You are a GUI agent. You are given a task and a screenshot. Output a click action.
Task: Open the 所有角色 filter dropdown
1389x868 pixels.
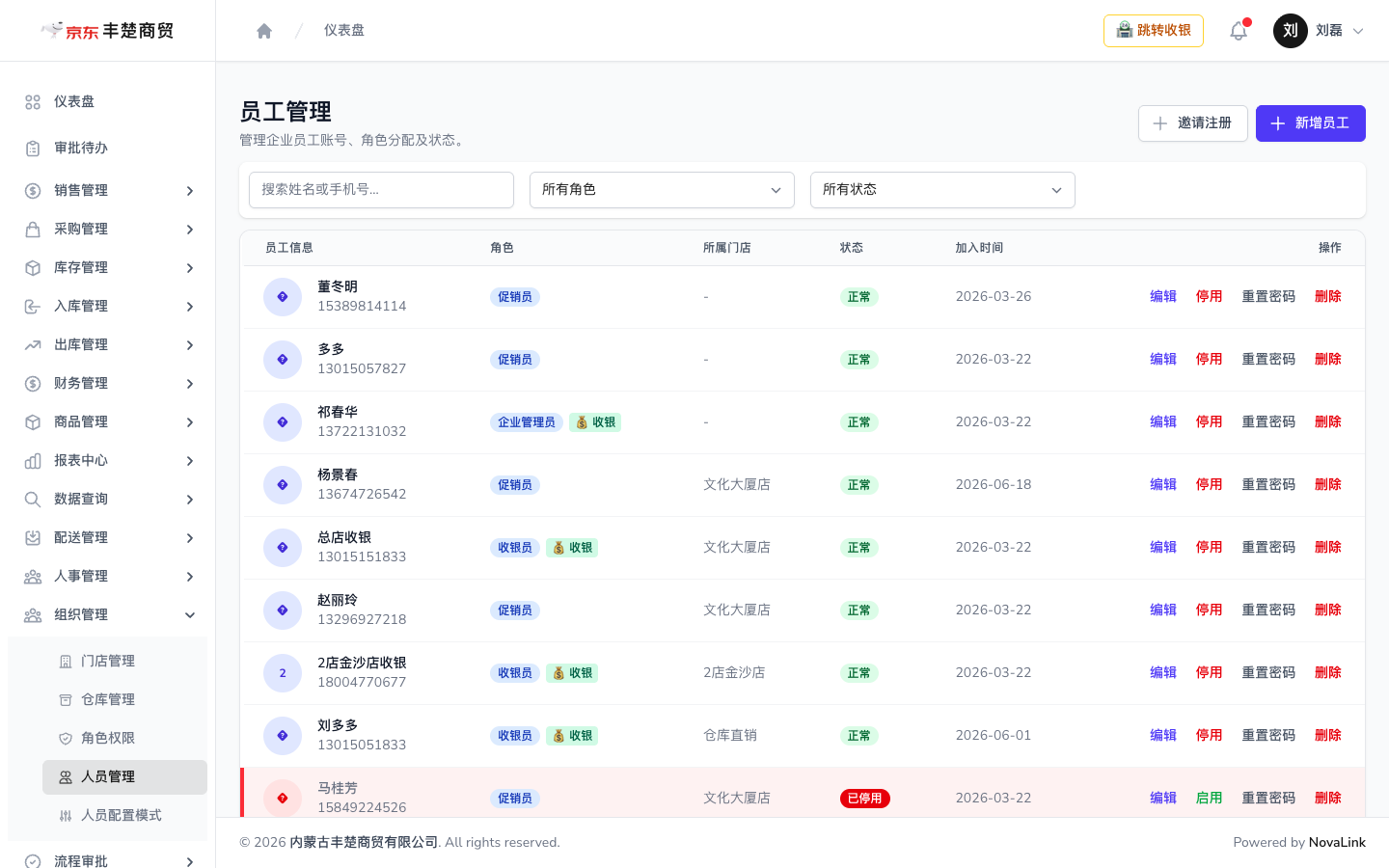pos(662,190)
